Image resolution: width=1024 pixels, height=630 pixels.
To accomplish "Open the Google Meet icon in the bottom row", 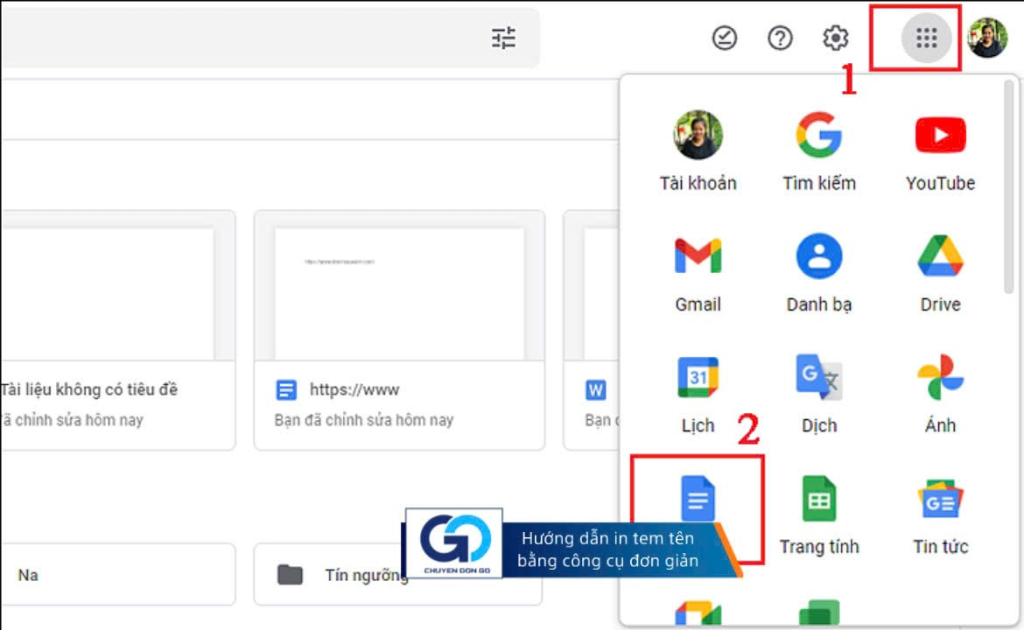I will (x=697, y=614).
